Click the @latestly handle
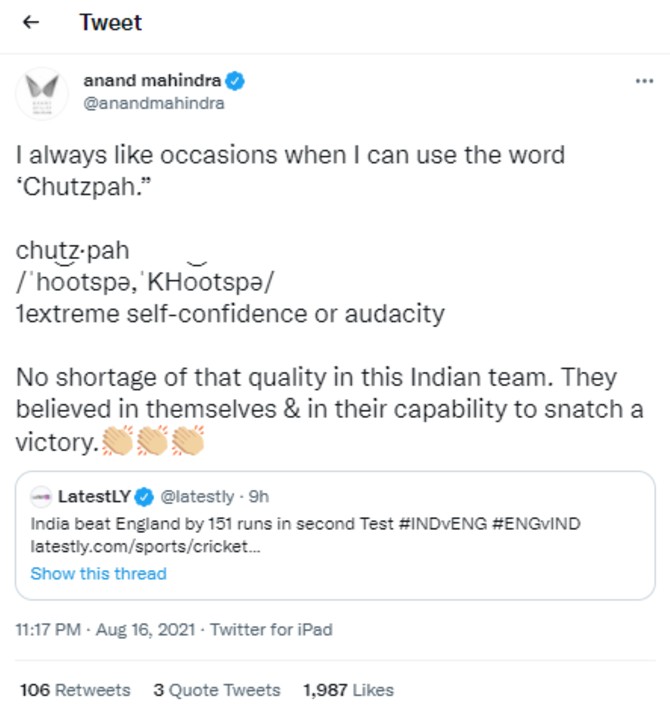The height and width of the screenshot is (717, 670). 197,496
